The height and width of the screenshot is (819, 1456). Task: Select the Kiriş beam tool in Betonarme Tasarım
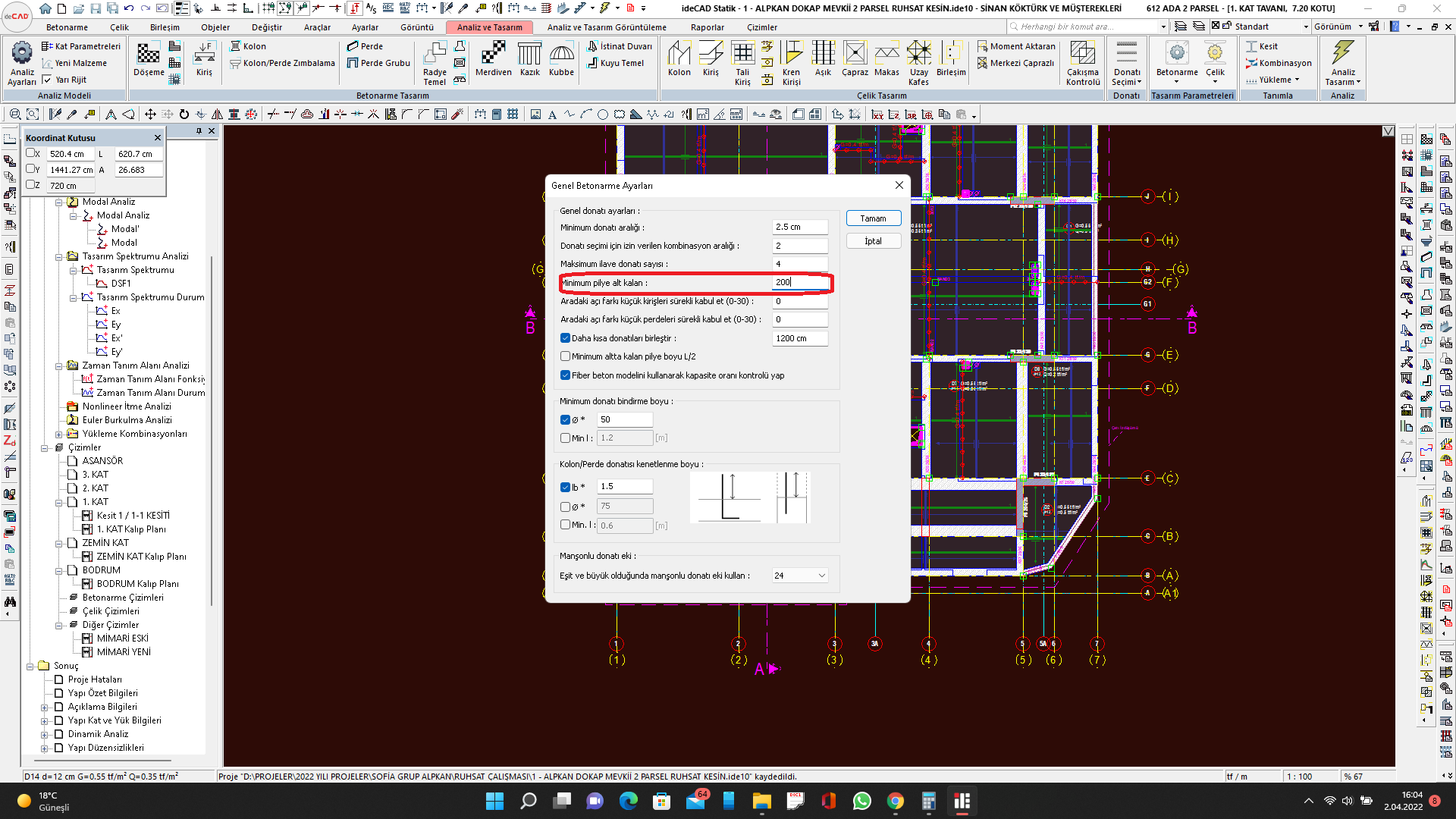(204, 60)
